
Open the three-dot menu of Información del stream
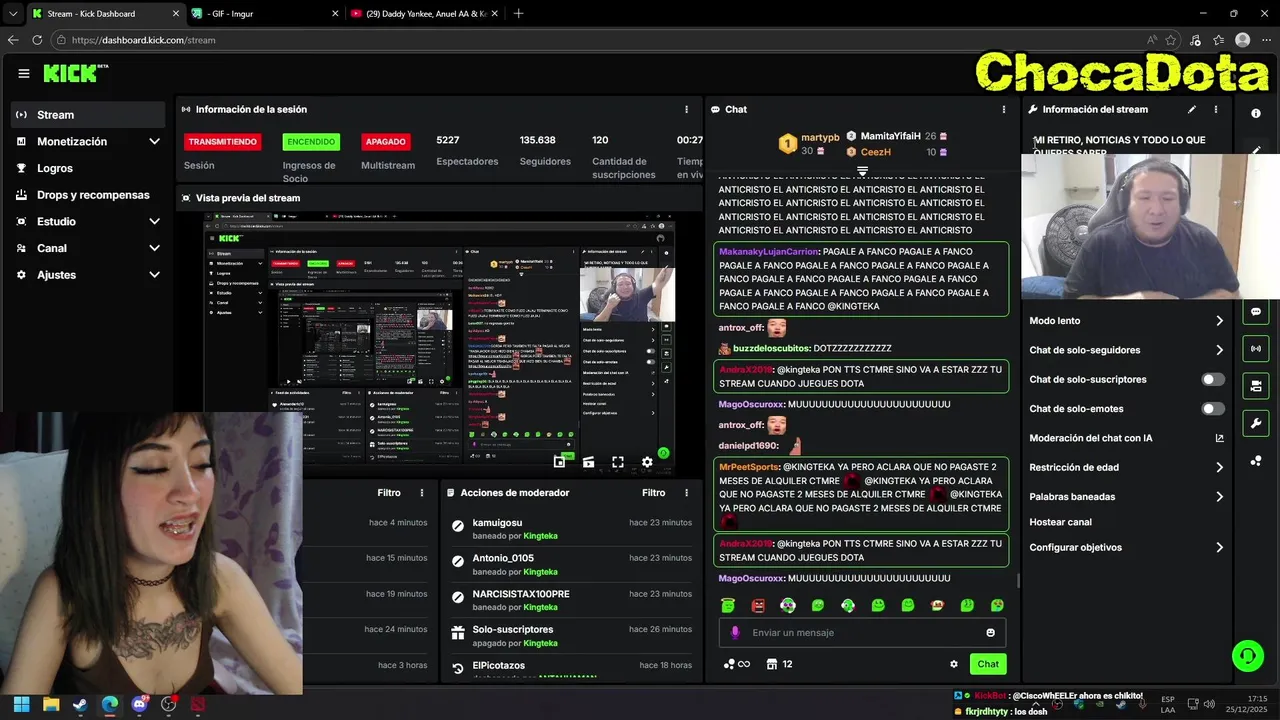coord(1216,109)
